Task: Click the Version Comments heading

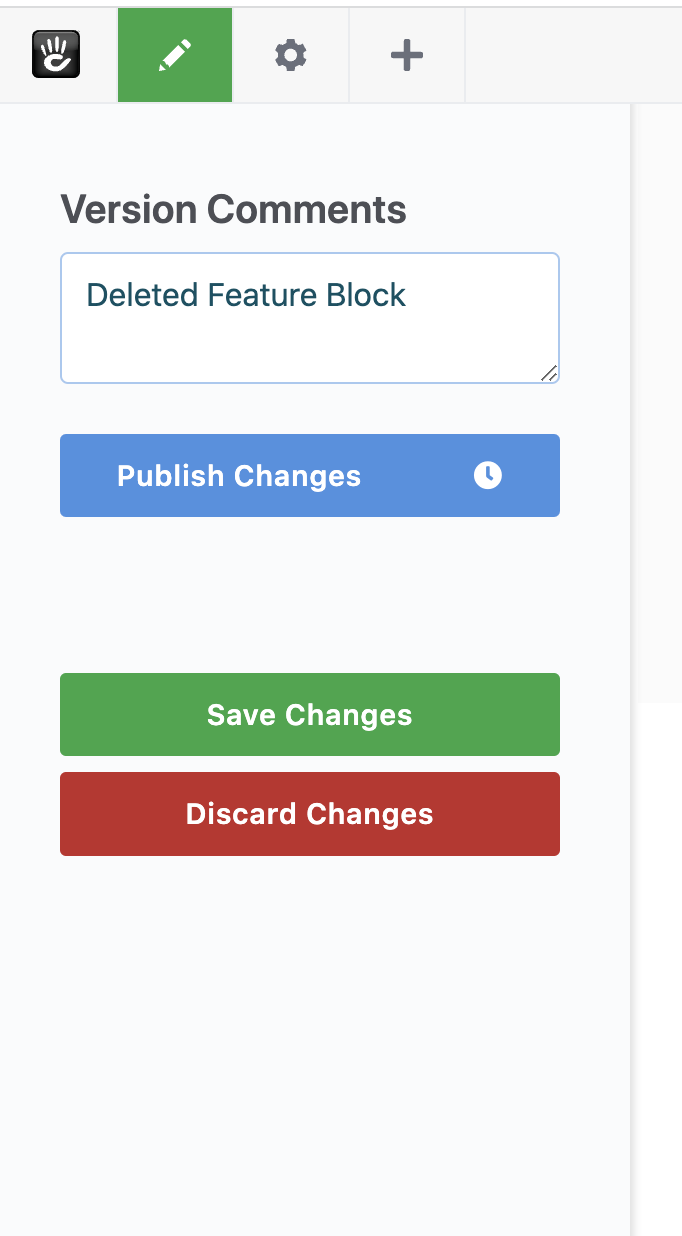Action: coord(234,210)
